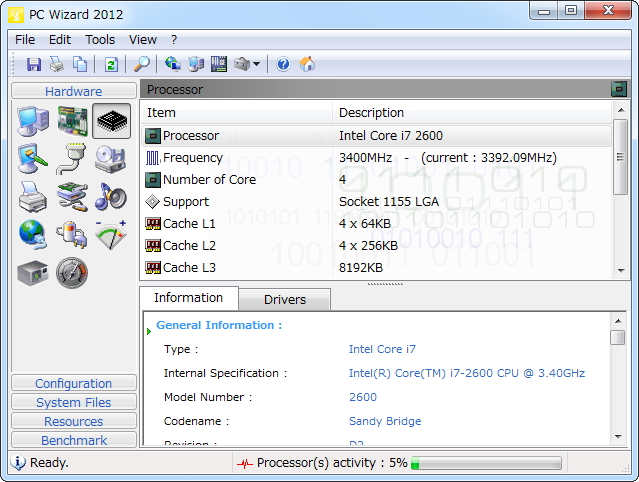Open the View menu
639x482 pixels.
point(143,40)
